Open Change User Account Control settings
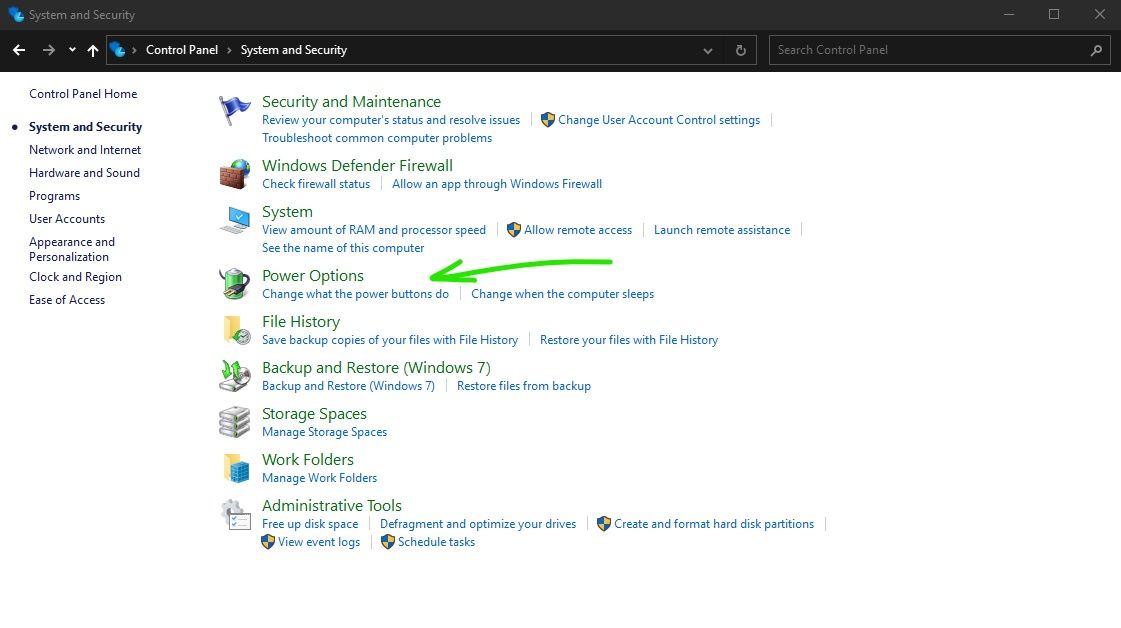 (x=658, y=120)
